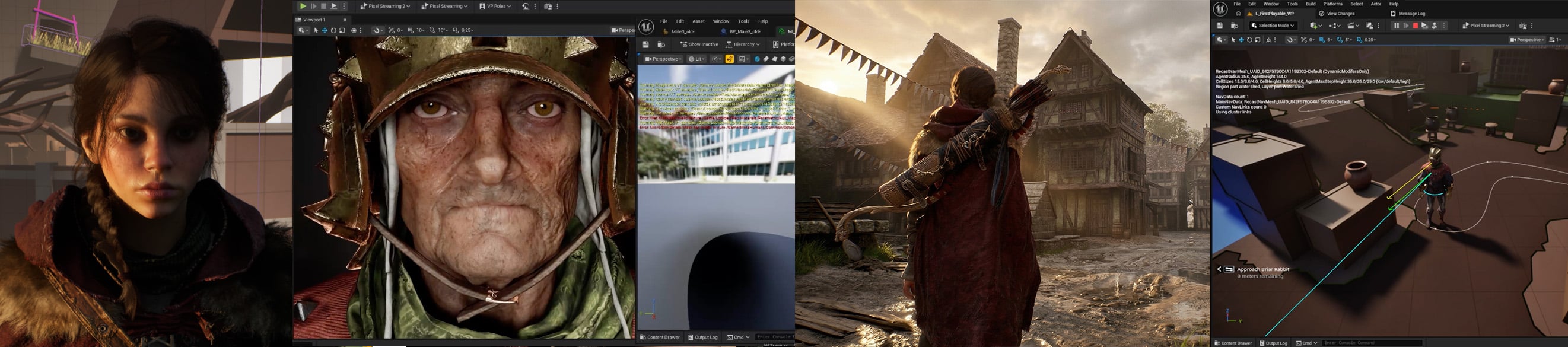Toggle blue rotation snapping in right editor
The width and height of the screenshot is (1568, 347).
(x=1340, y=40)
